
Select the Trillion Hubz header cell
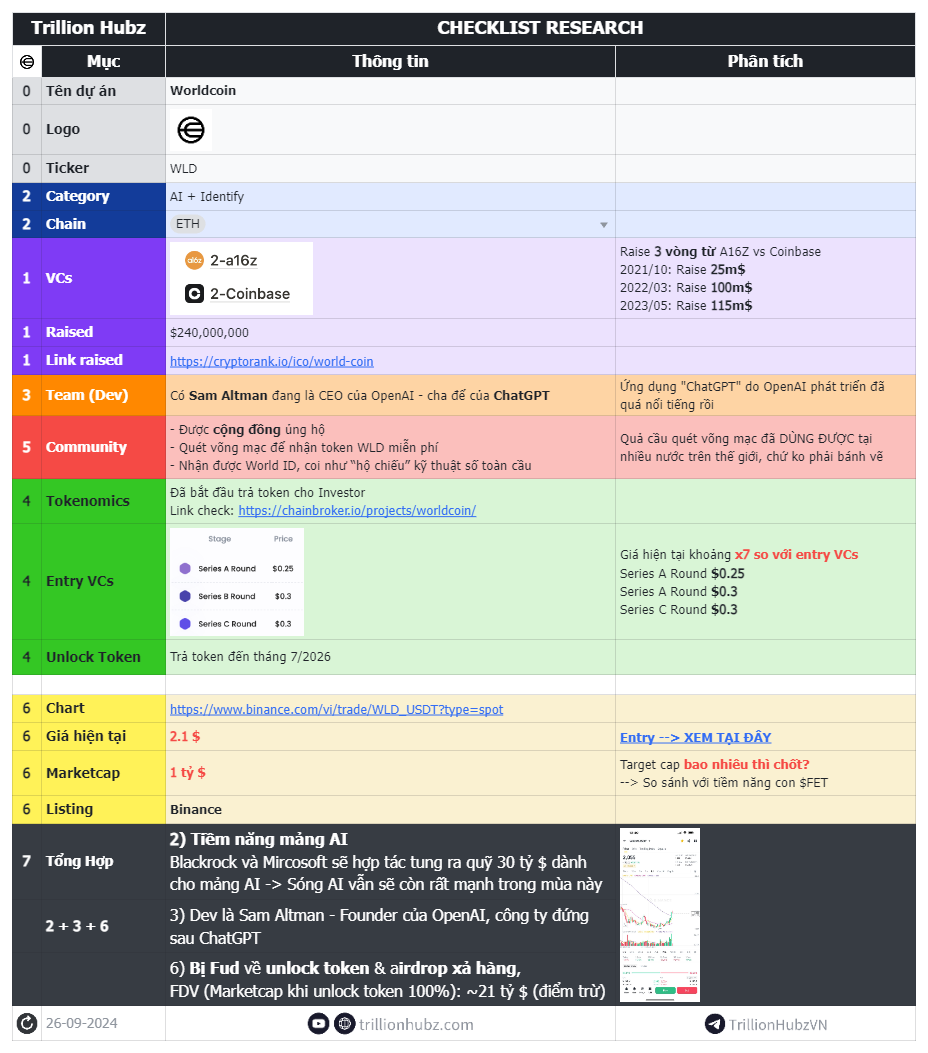[x=89, y=28]
